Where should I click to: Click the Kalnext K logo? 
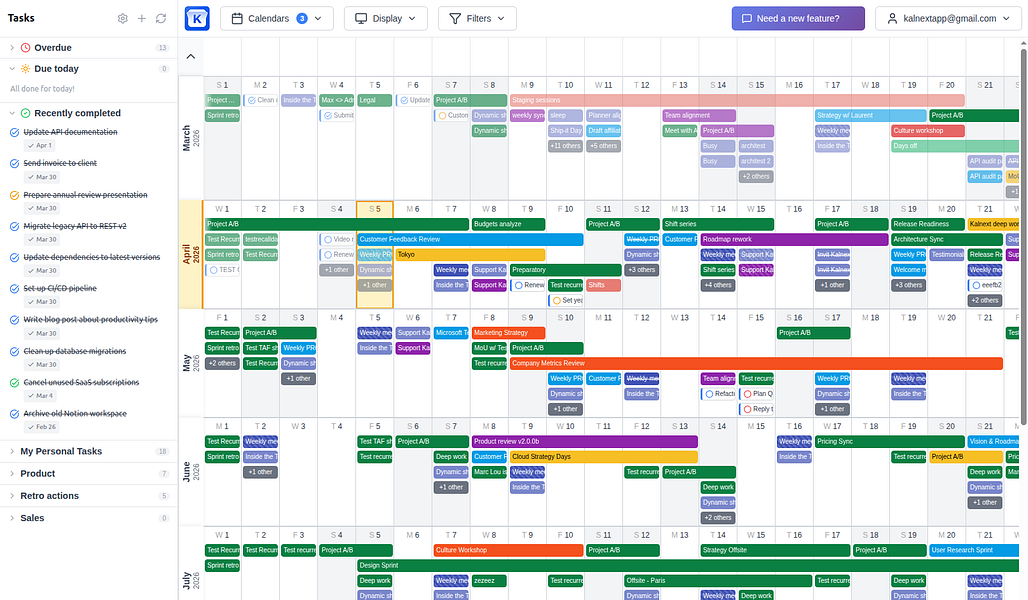(x=197, y=18)
